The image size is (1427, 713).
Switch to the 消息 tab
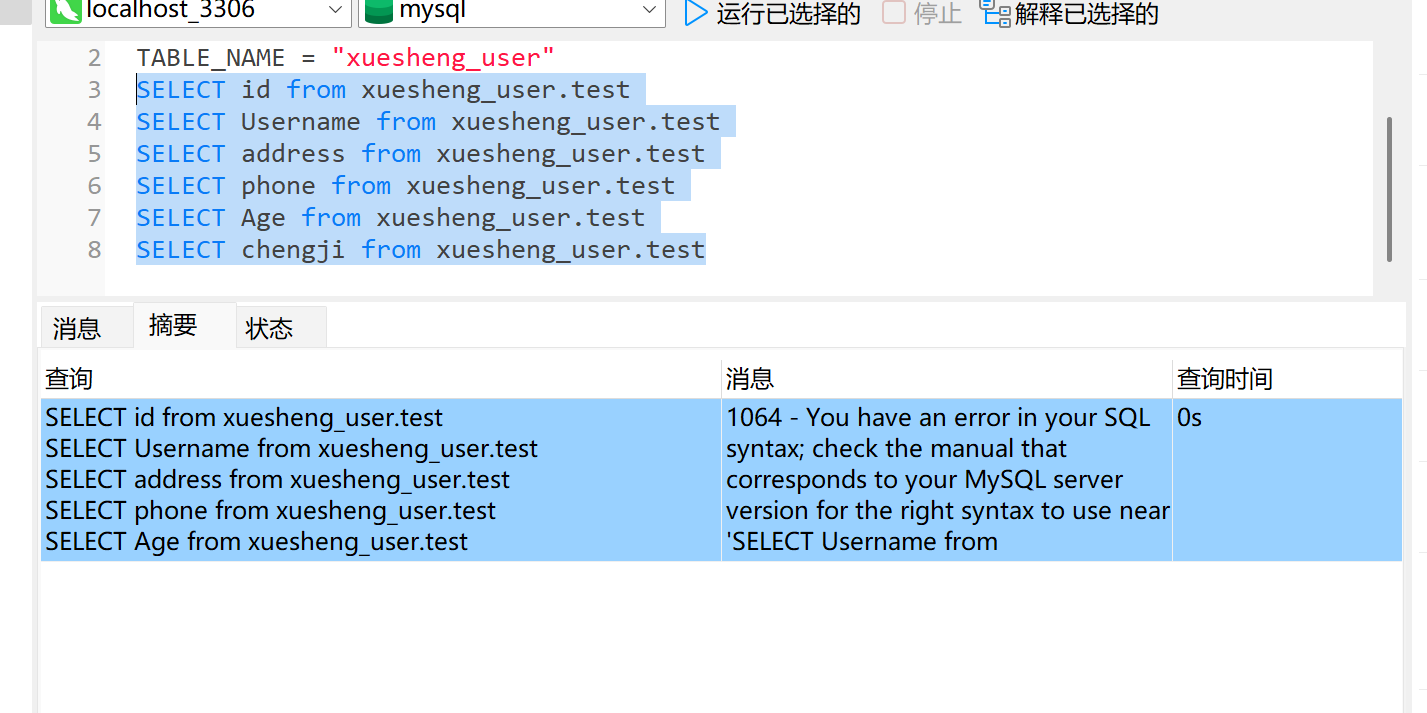tap(77, 328)
